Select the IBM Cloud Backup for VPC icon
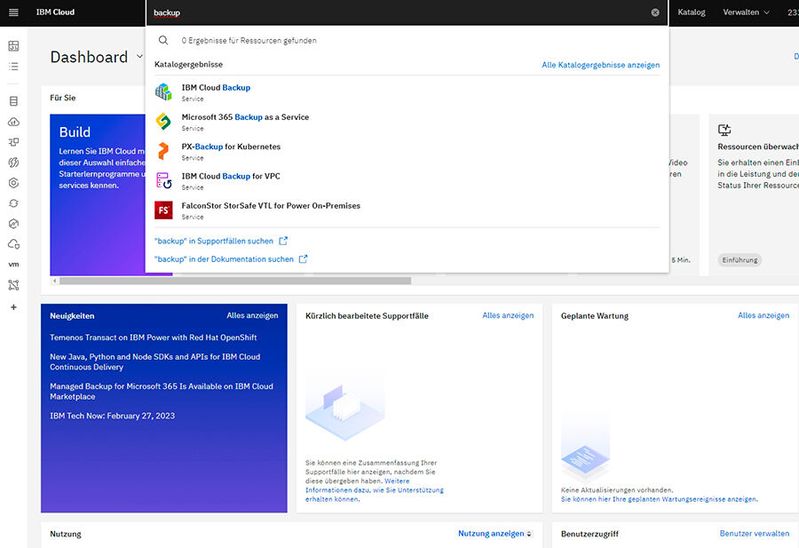The height and width of the screenshot is (548, 799). point(164,181)
